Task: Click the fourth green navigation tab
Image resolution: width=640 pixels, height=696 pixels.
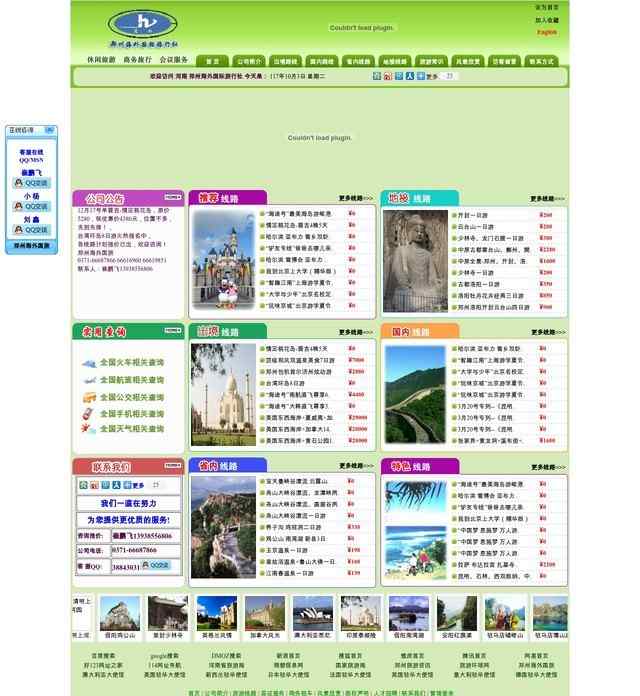Action: 322,61
